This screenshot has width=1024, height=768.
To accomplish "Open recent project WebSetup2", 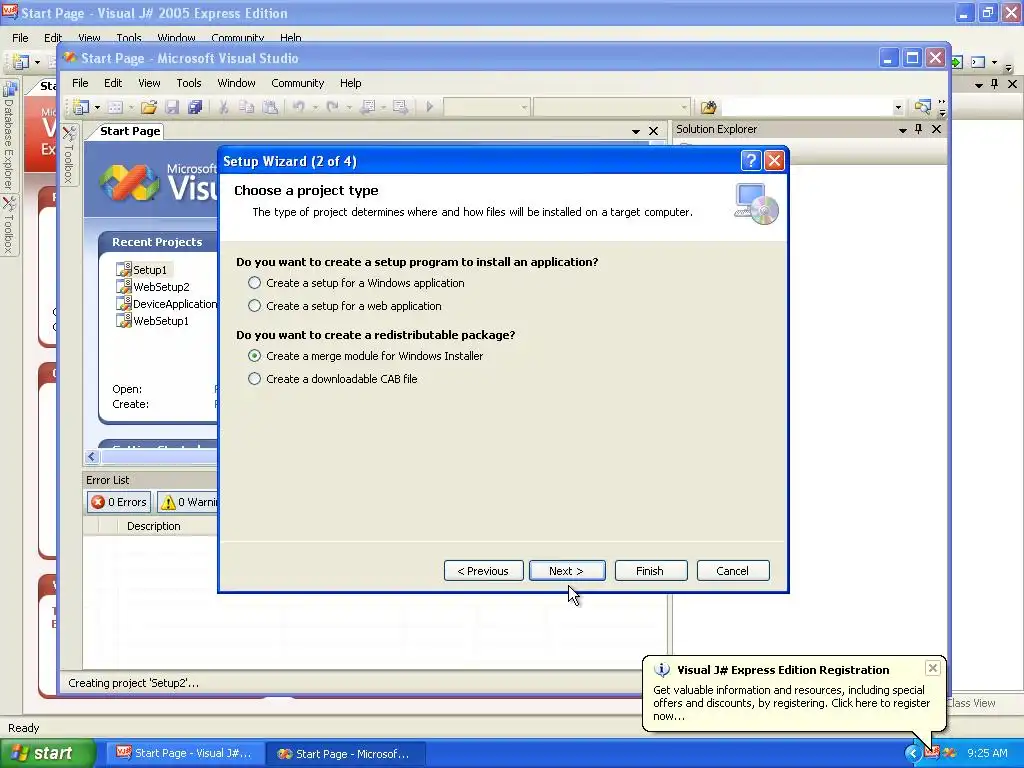I will coord(161,287).
